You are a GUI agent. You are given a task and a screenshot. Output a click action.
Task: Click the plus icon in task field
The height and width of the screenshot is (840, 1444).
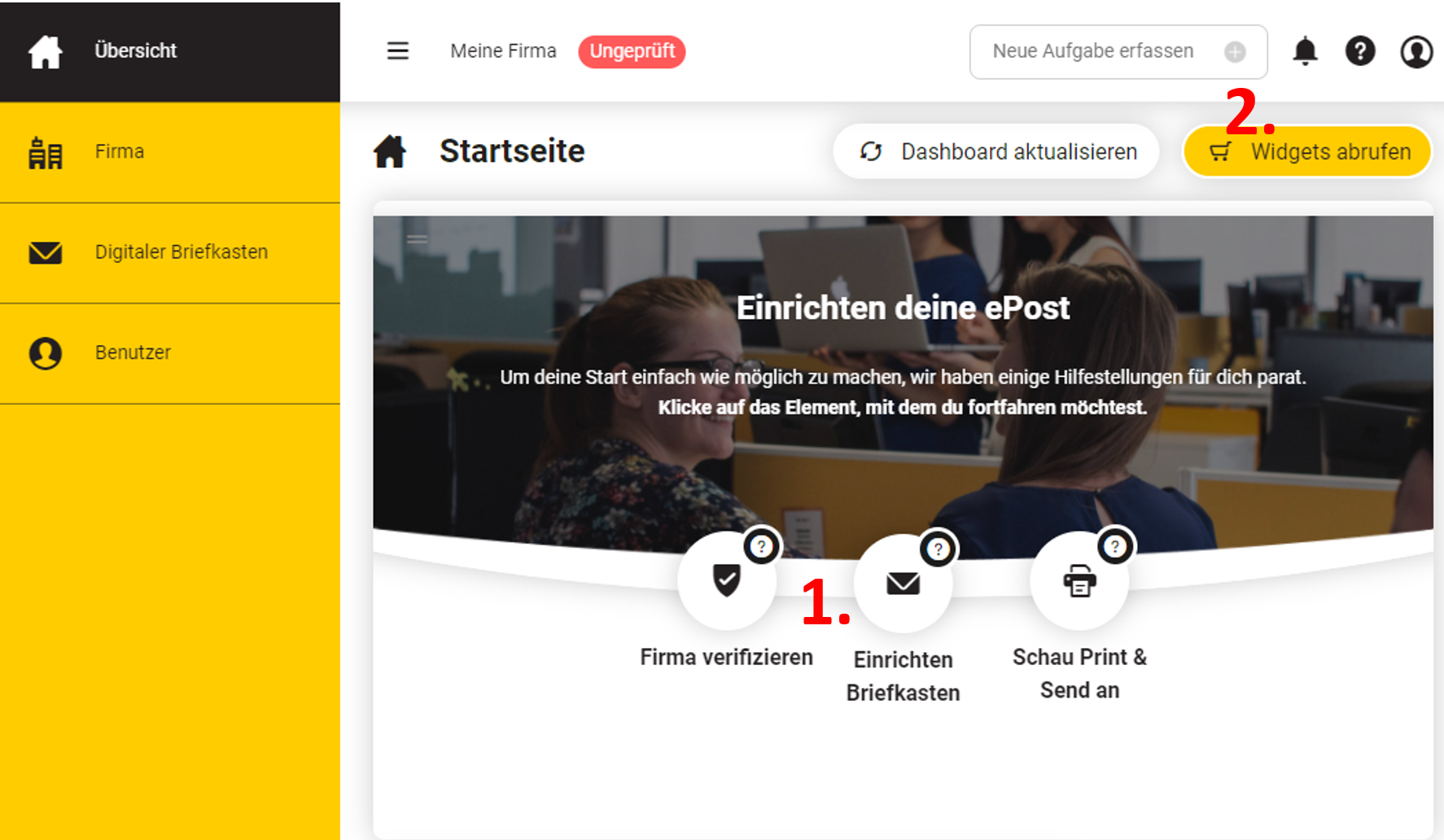tap(1235, 52)
